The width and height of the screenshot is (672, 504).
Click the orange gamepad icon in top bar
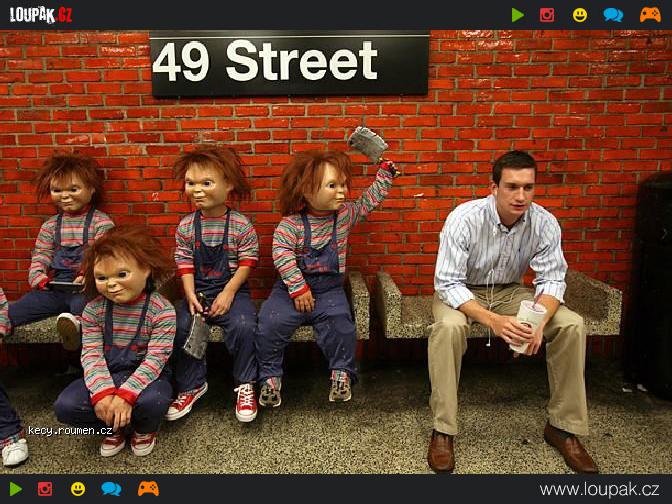[x=650, y=15]
